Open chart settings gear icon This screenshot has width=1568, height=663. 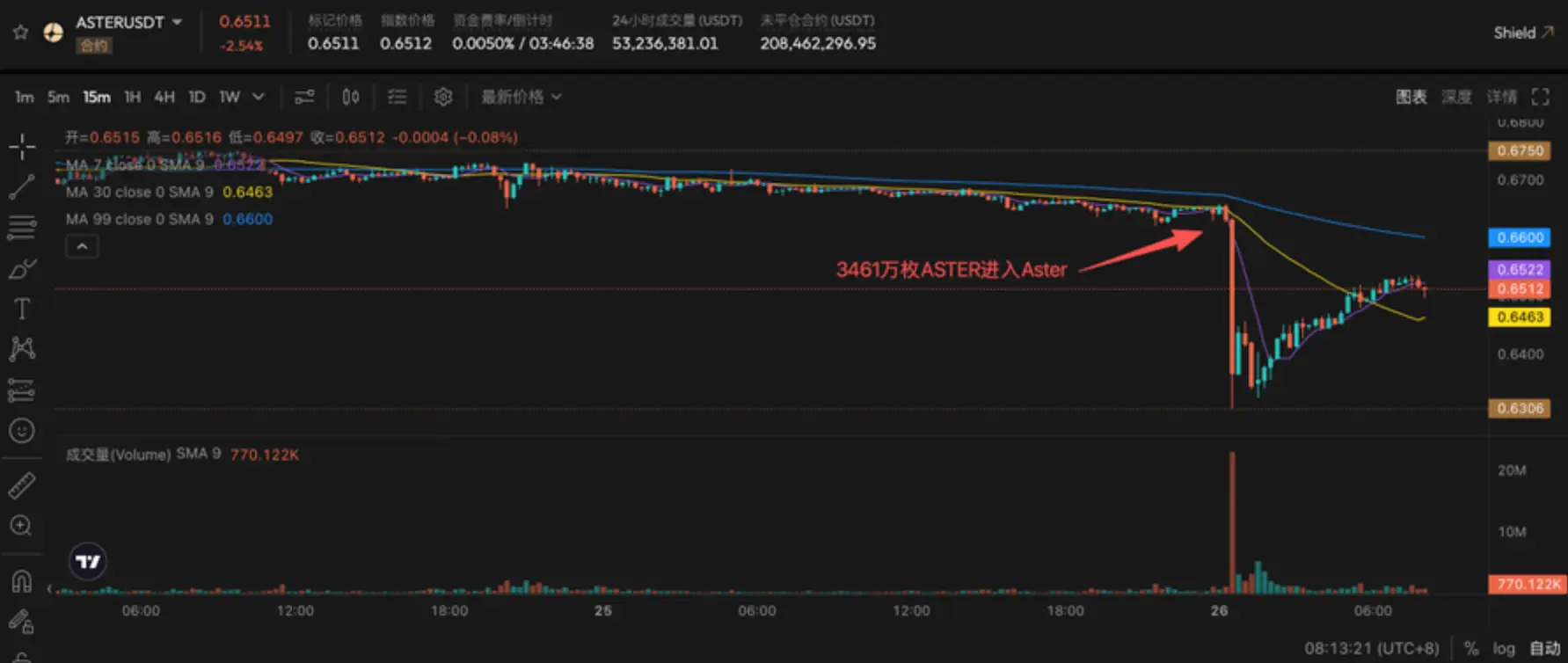[x=443, y=97]
